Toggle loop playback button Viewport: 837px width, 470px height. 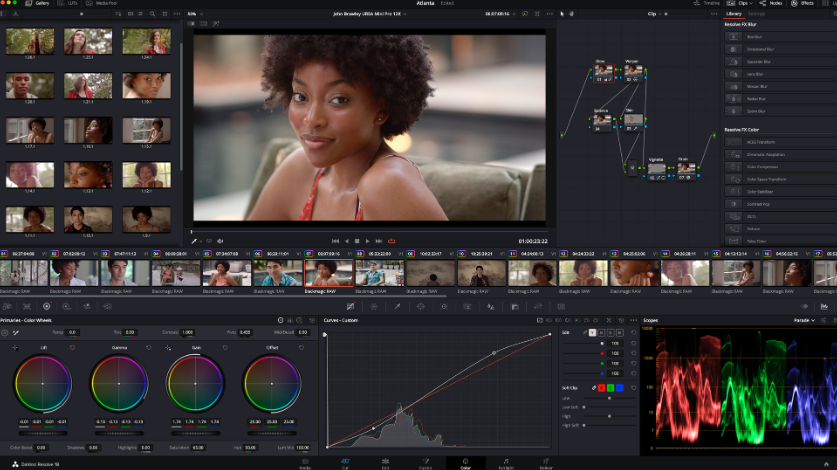392,241
